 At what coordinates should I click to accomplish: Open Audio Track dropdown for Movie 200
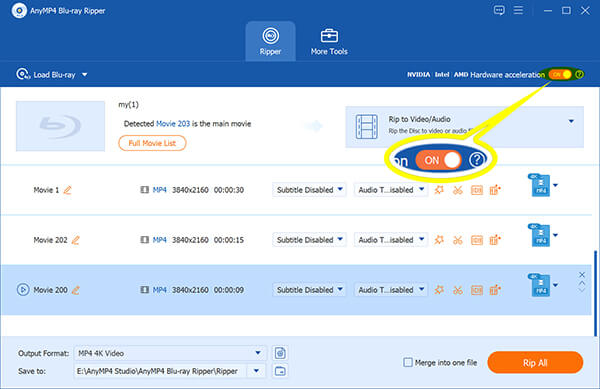coord(391,290)
